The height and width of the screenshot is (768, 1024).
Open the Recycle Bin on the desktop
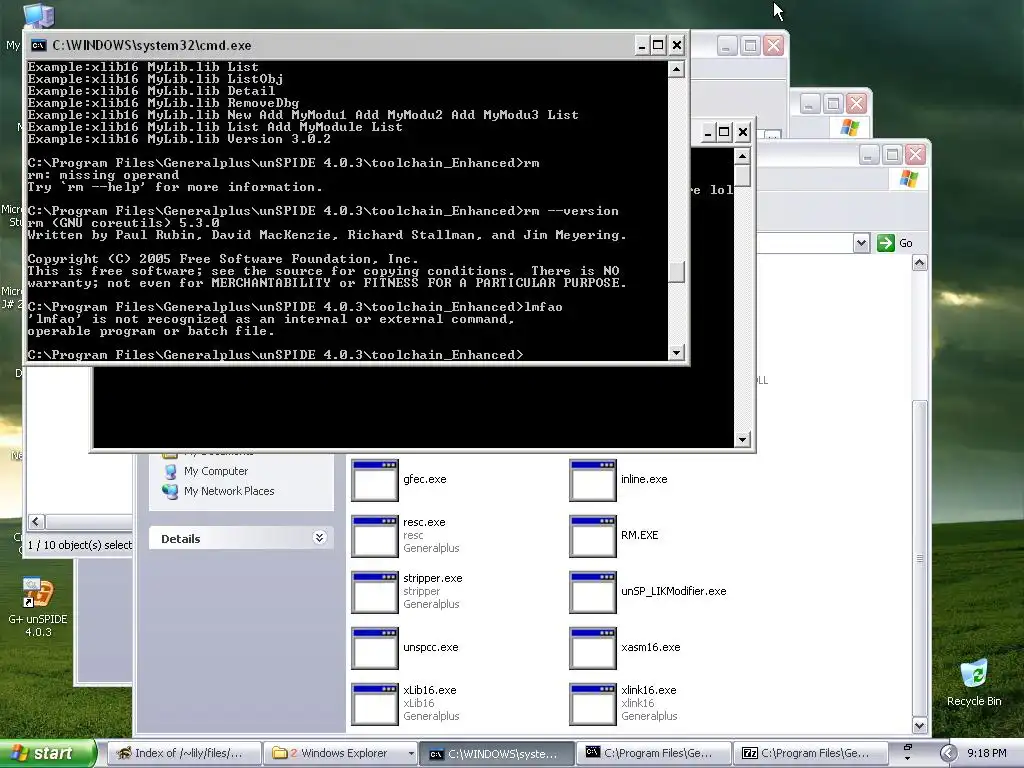[974, 675]
